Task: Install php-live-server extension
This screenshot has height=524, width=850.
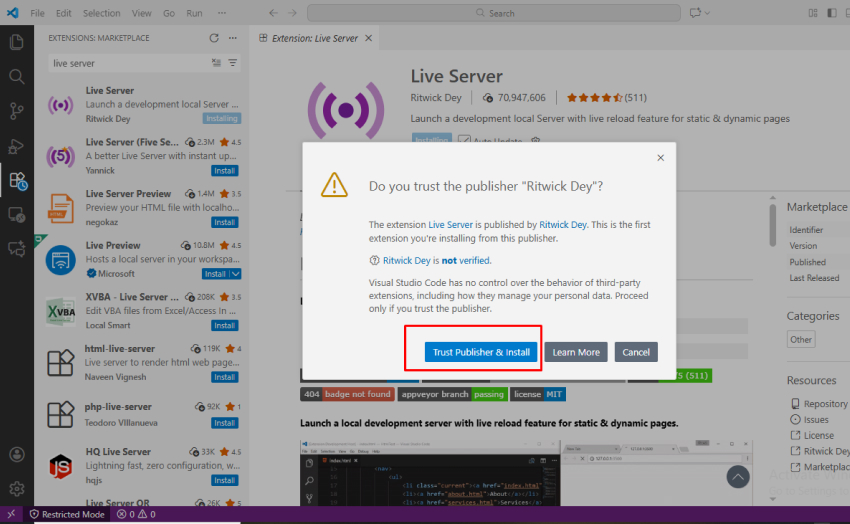Action: click(224, 423)
